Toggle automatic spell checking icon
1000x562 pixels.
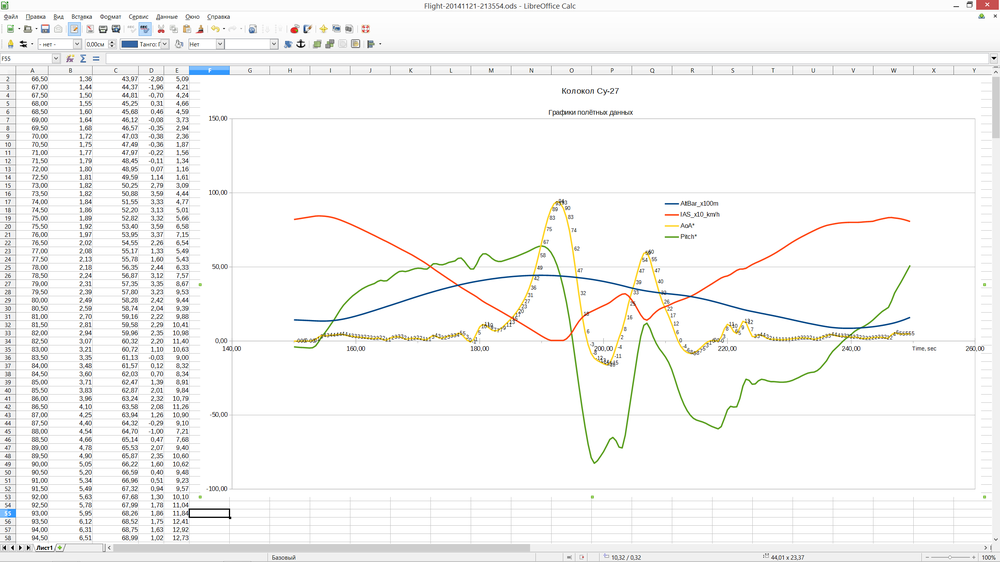tap(145, 29)
